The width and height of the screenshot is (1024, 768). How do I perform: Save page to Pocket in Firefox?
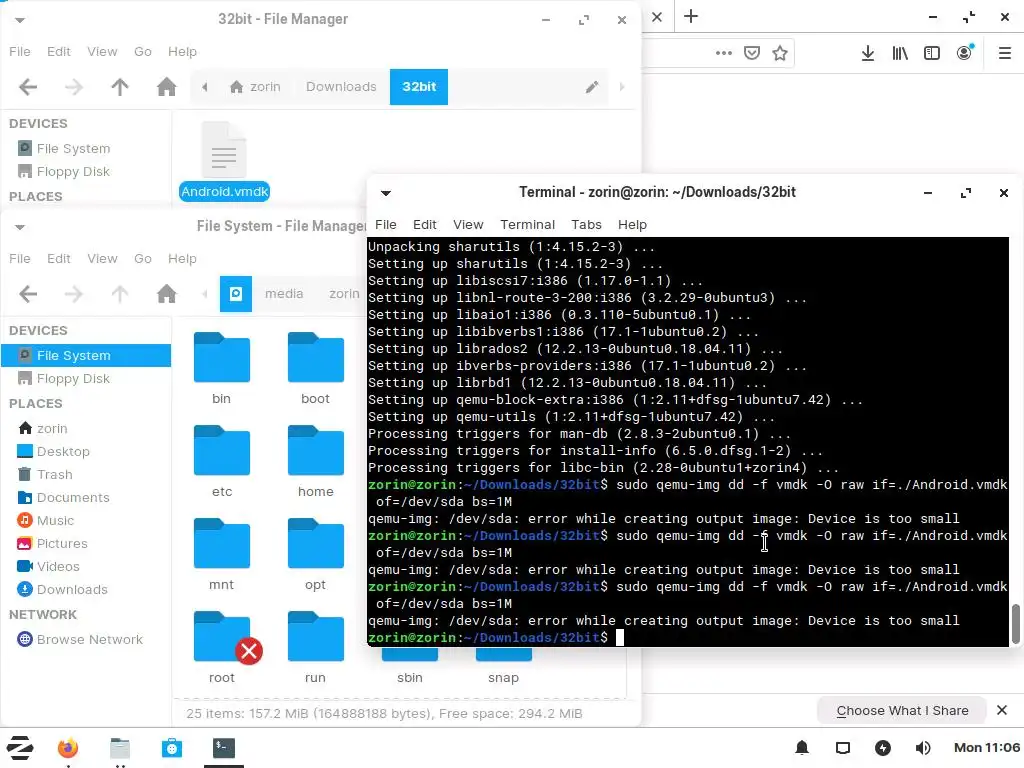point(752,53)
